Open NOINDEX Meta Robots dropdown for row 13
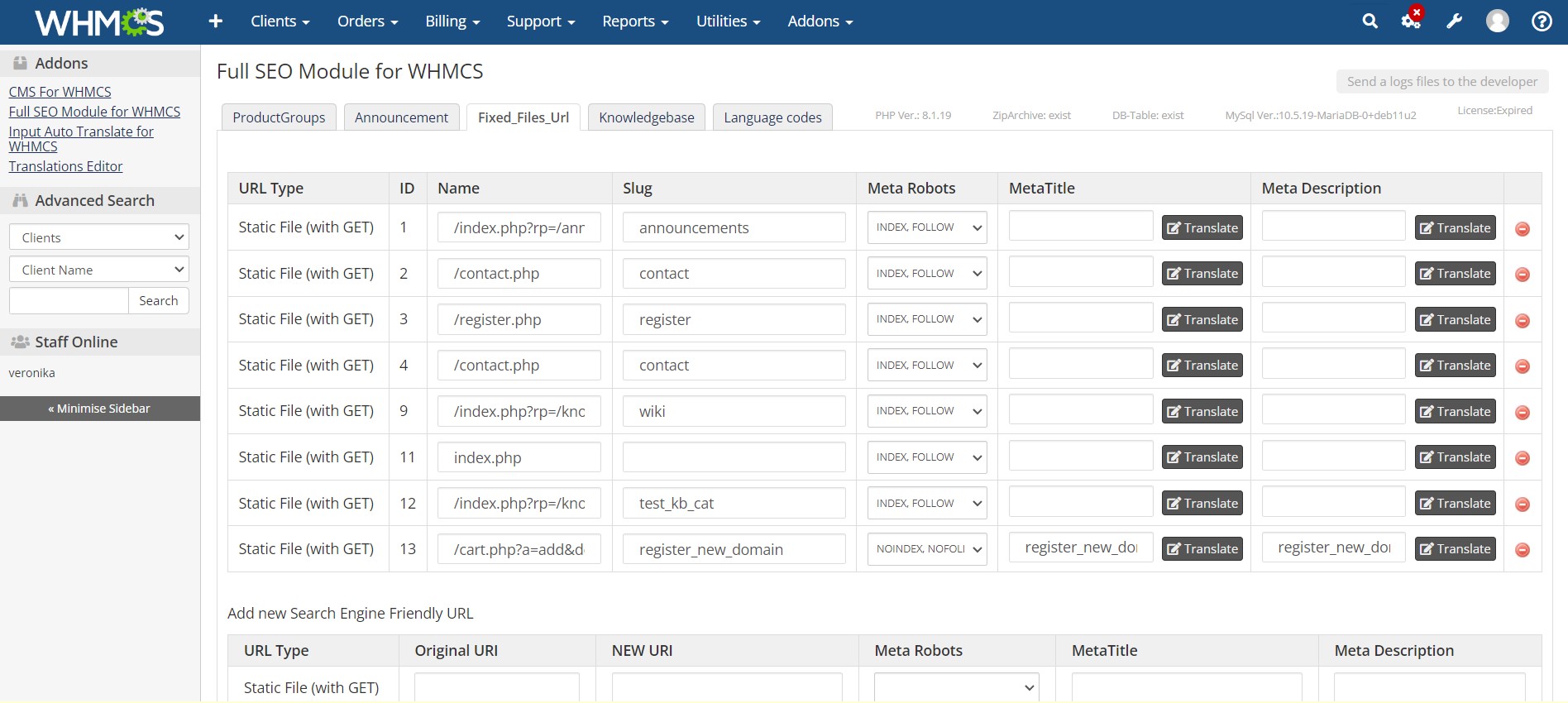Screen dimensions: 1568x703 [x=927, y=548]
